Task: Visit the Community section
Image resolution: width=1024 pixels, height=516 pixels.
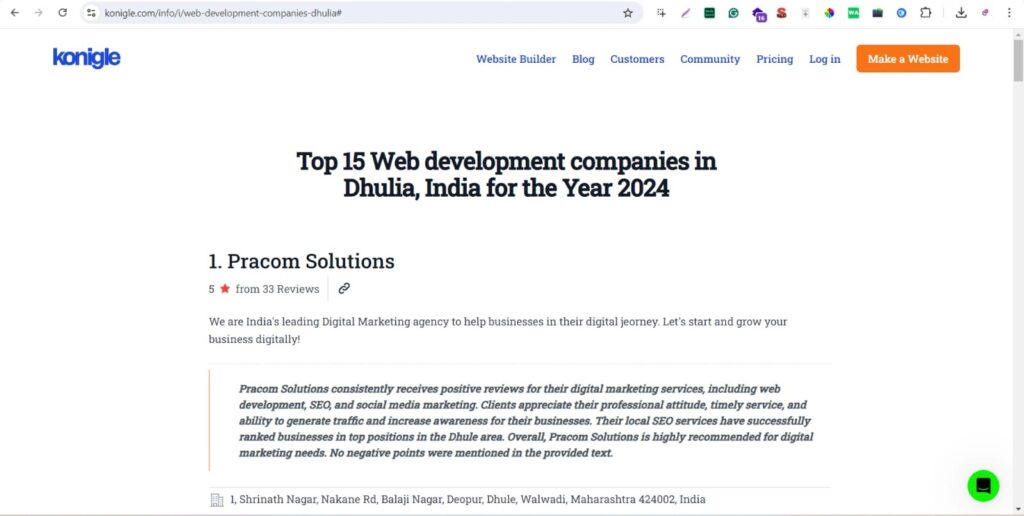Action: (710, 59)
